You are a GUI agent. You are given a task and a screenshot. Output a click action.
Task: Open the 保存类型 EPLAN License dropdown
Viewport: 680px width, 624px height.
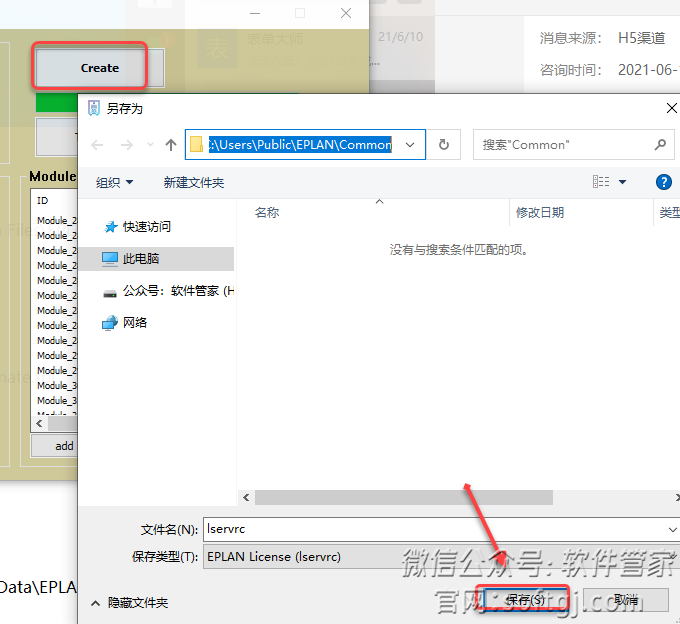pos(441,556)
